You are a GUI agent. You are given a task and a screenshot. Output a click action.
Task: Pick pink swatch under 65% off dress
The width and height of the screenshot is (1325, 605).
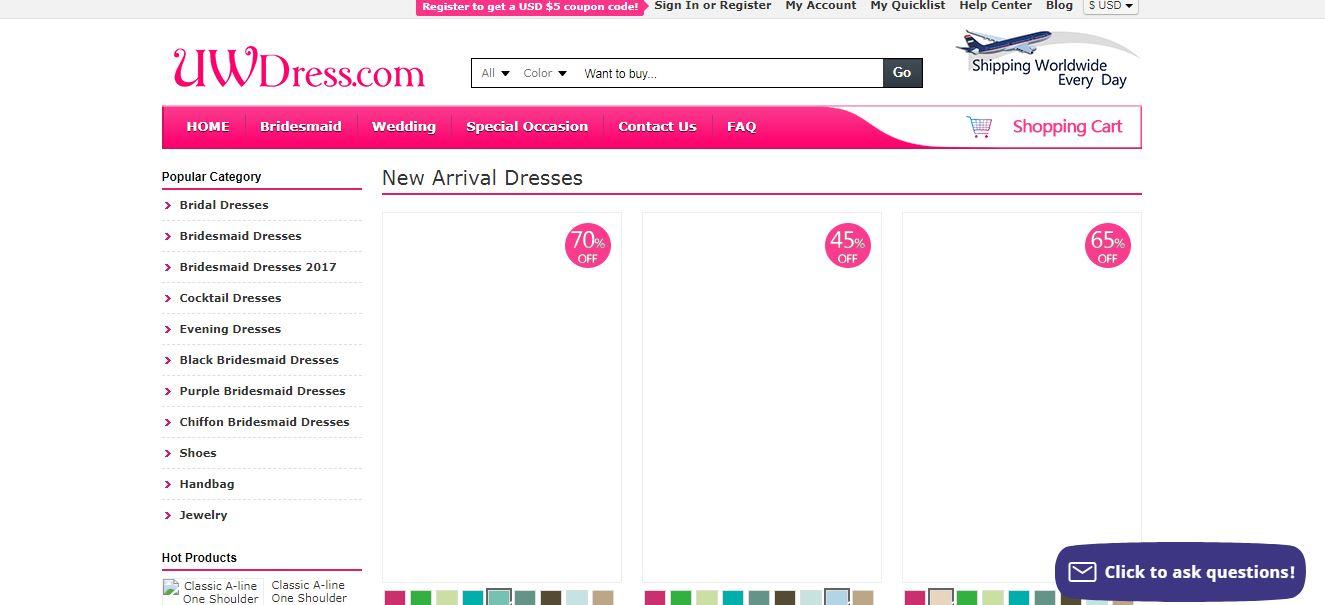click(x=915, y=598)
